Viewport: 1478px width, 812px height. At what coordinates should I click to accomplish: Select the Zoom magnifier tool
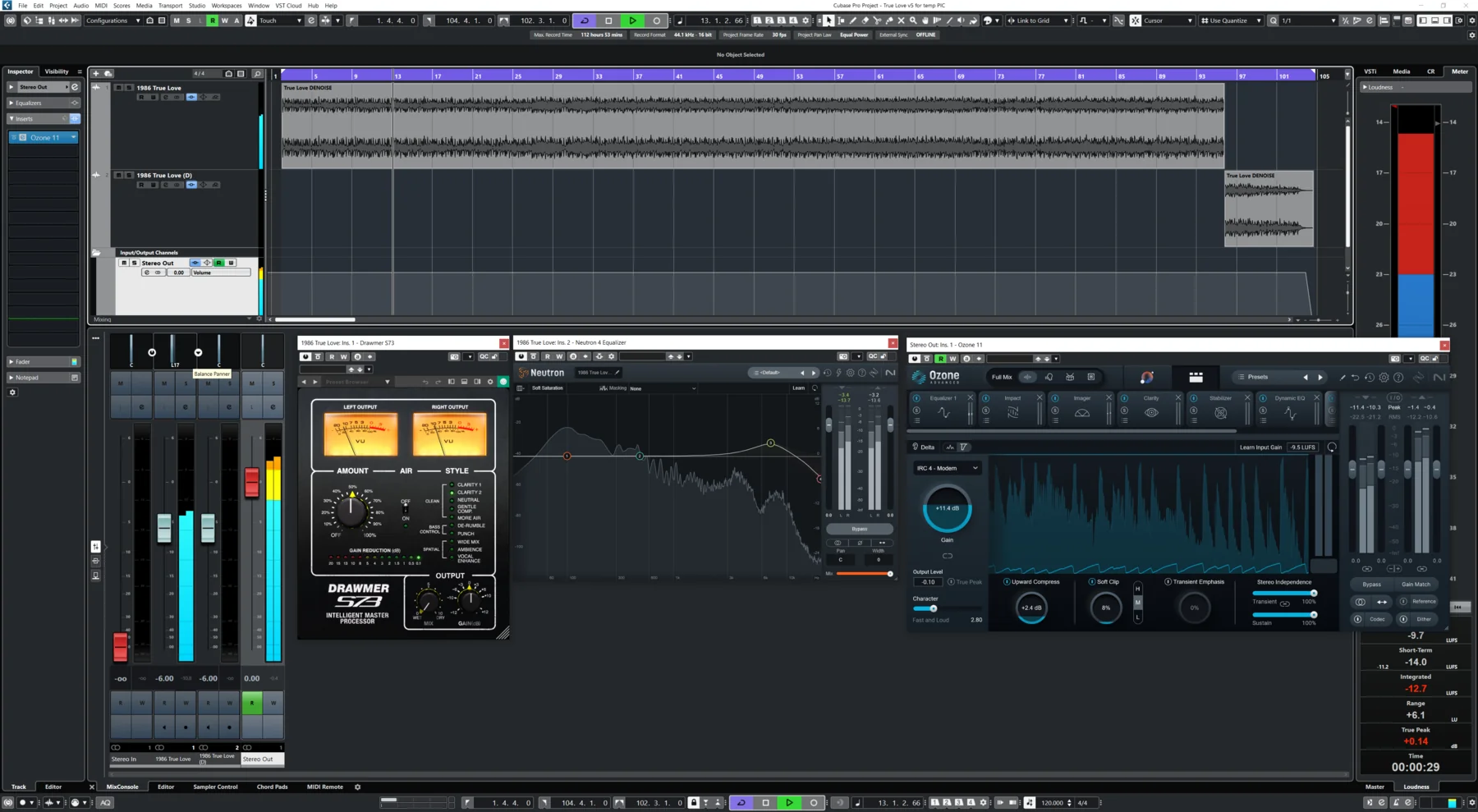click(913, 21)
